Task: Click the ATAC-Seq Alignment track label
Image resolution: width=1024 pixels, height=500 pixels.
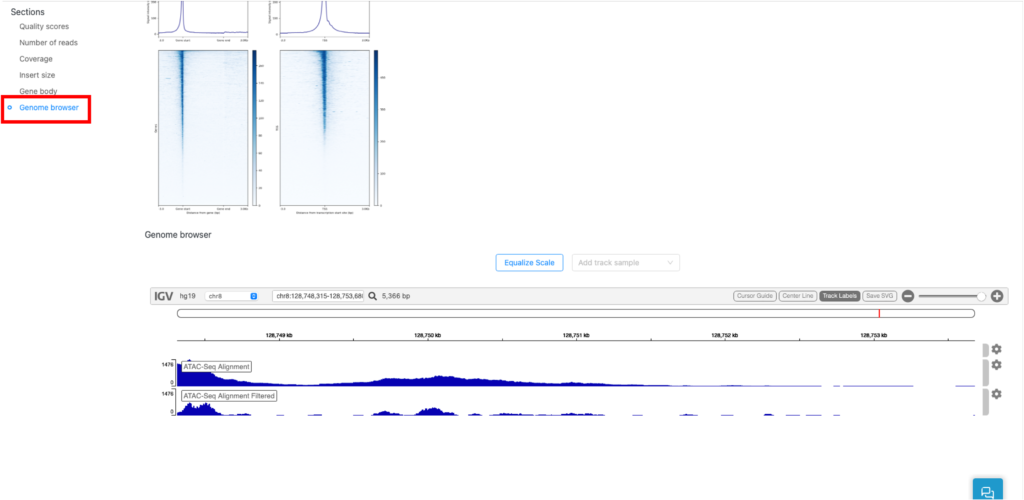Action: coord(216,367)
